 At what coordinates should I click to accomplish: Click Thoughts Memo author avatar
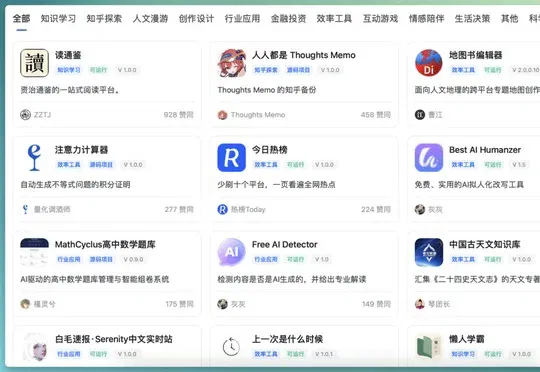click(222, 115)
